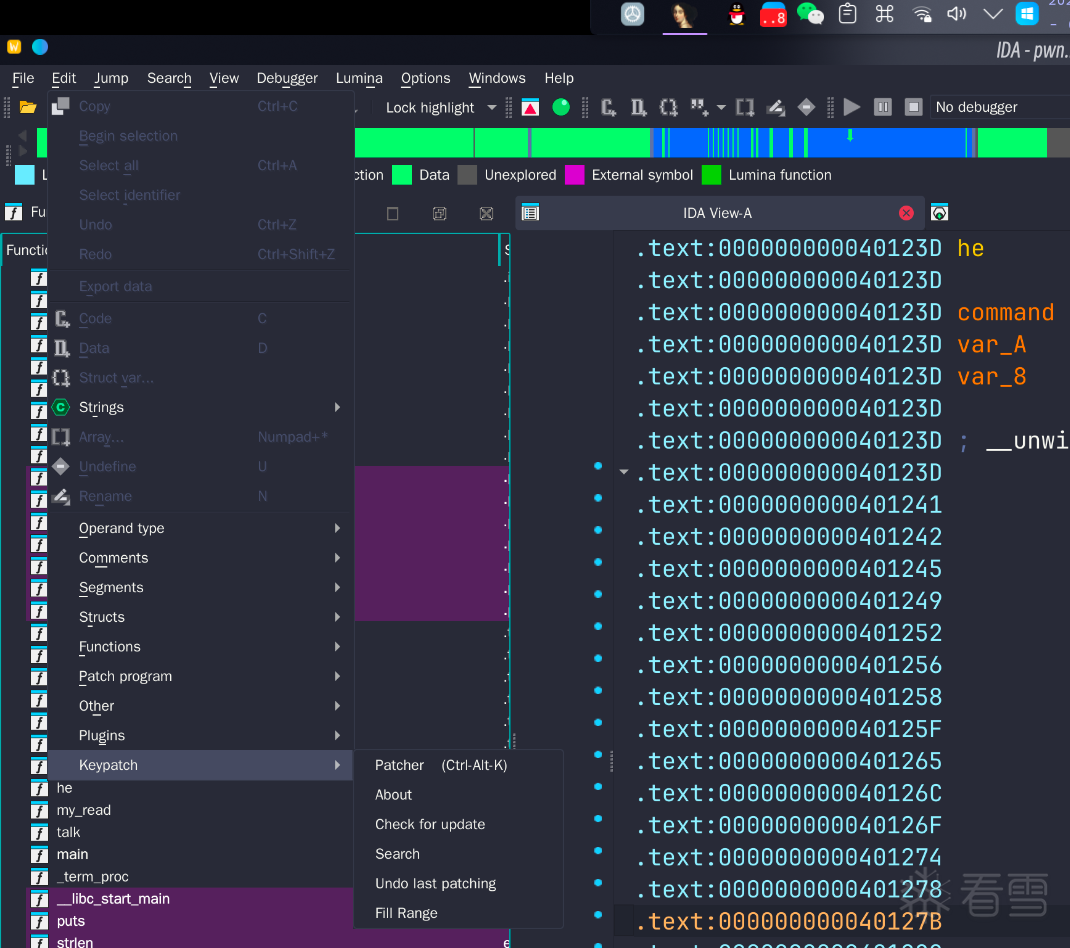Click the QQ penguin tray icon
Image resolution: width=1070 pixels, height=948 pixels.
coord(737,14)
